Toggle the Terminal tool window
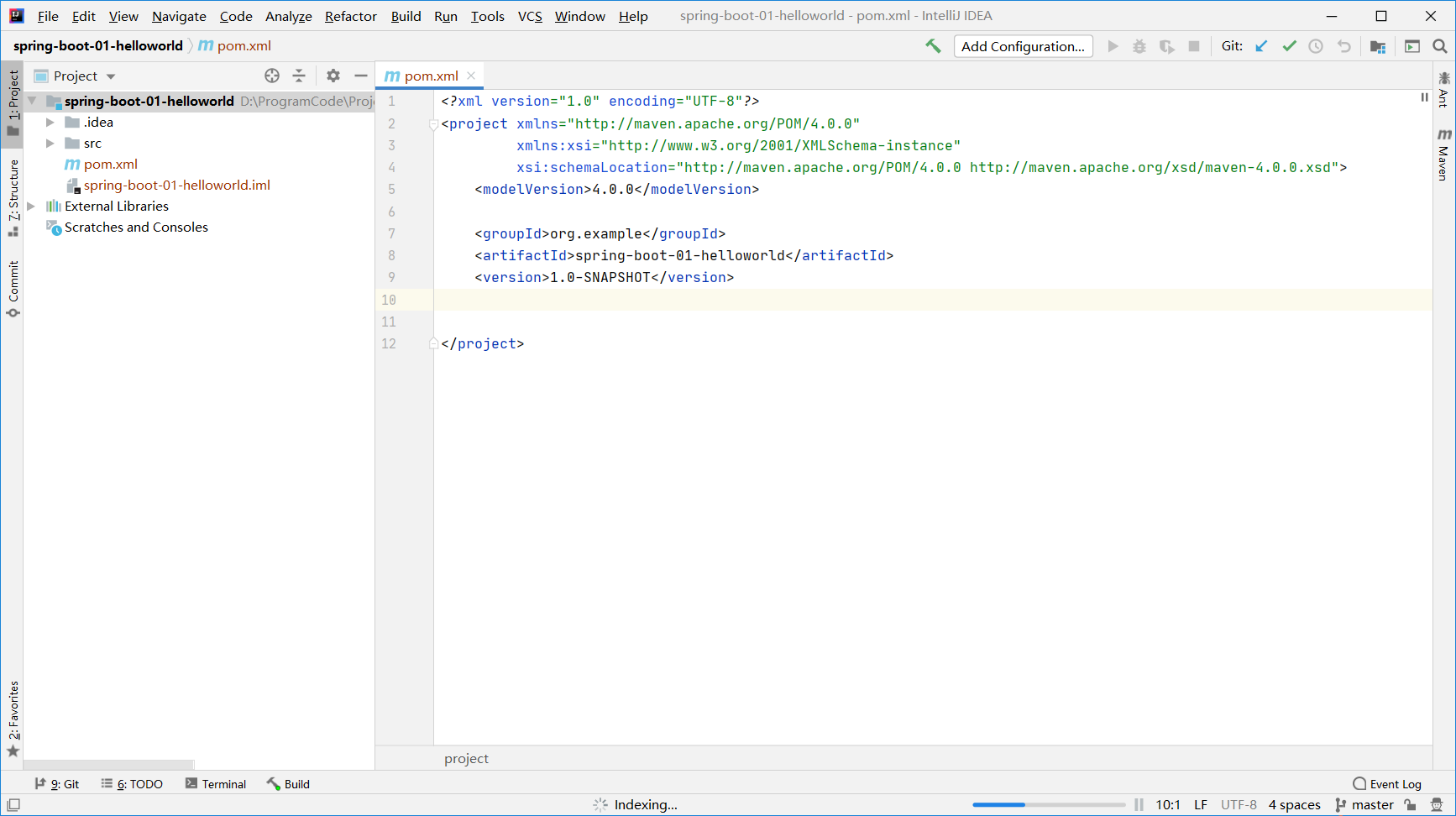 point(216,784)
